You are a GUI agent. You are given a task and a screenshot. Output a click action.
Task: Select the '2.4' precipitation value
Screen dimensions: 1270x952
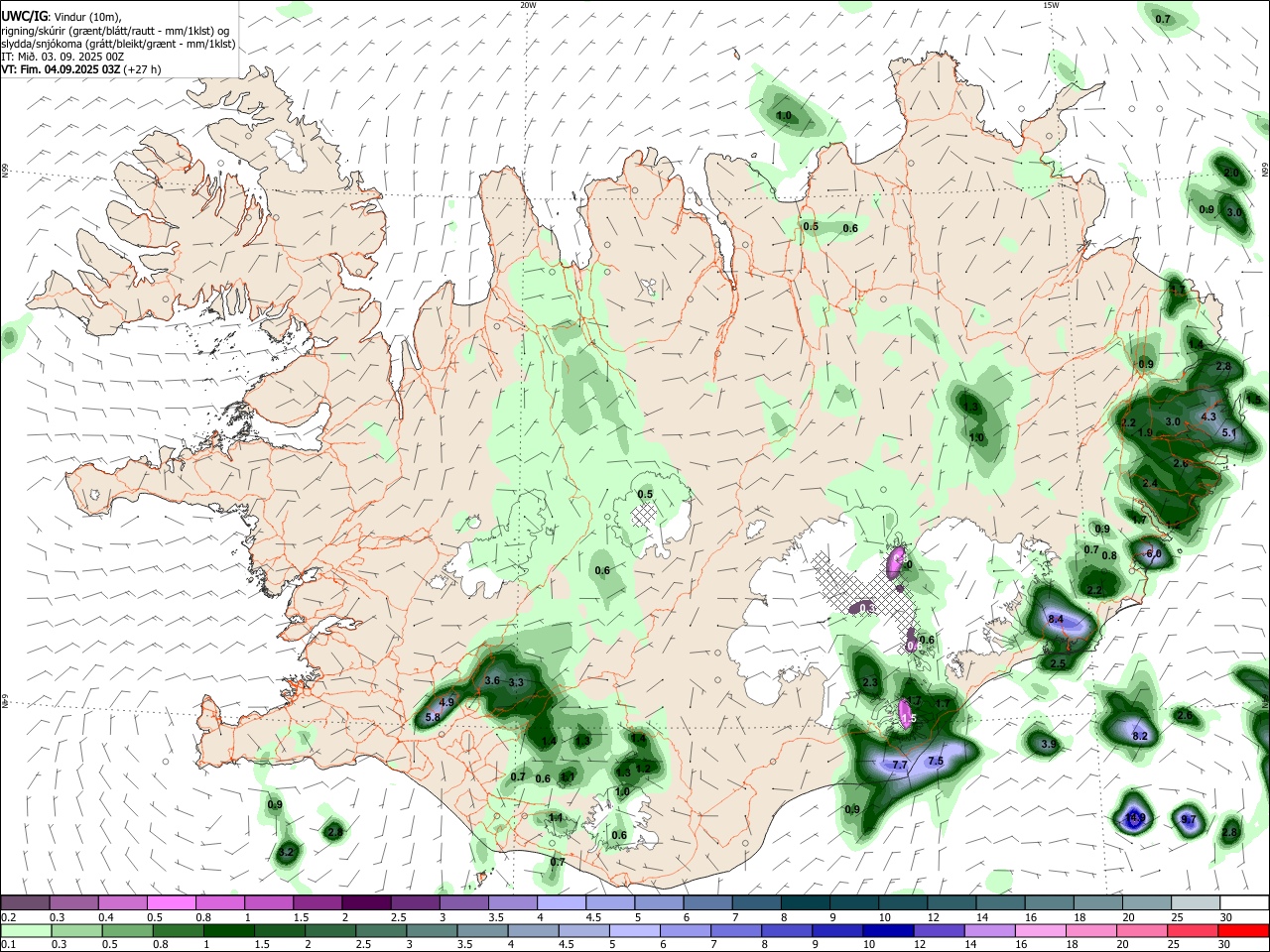[1150, 483]
